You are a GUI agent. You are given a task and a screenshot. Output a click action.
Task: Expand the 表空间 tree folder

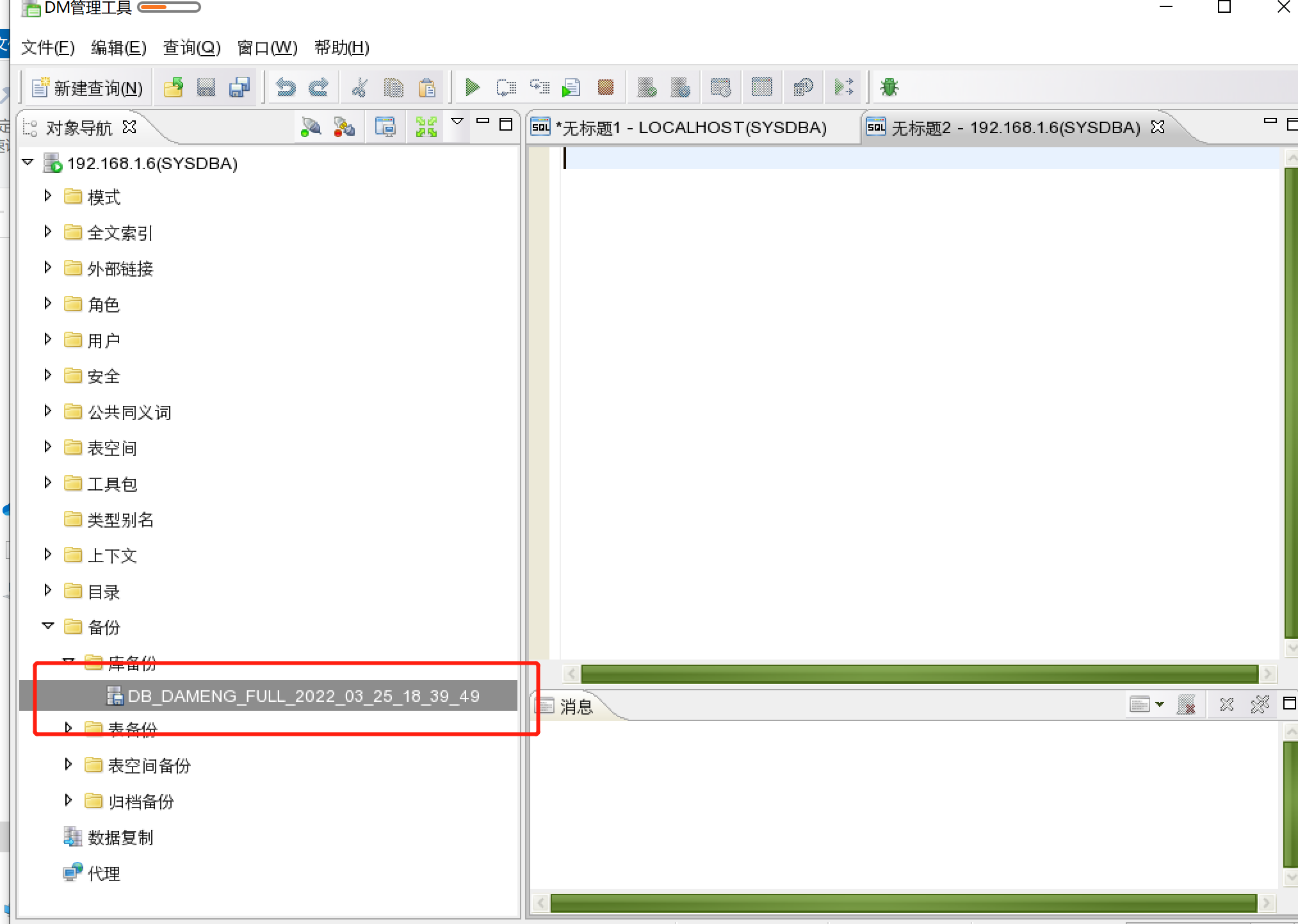pos(47,447)
